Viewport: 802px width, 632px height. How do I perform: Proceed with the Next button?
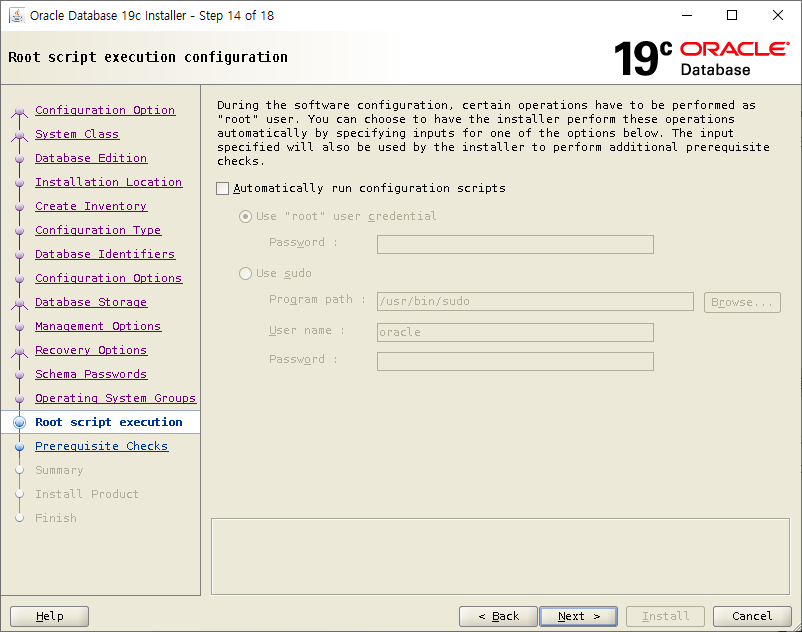[x=578, y=616]
